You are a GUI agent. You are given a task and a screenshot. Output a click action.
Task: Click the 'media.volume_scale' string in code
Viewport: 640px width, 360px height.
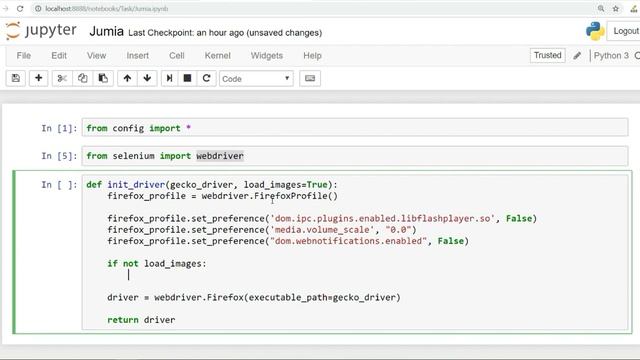322,230
